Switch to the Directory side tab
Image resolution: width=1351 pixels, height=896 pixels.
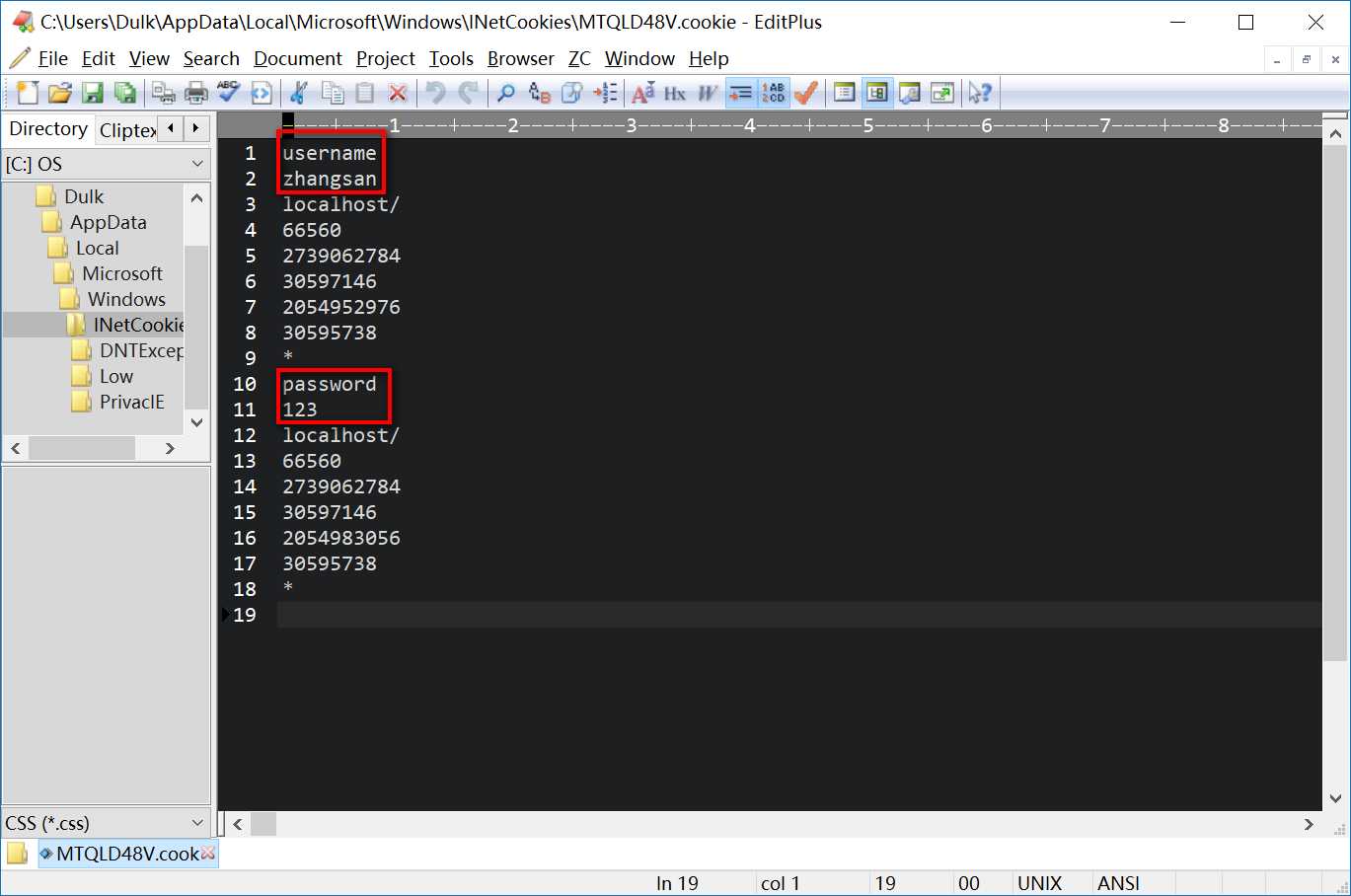48,129
